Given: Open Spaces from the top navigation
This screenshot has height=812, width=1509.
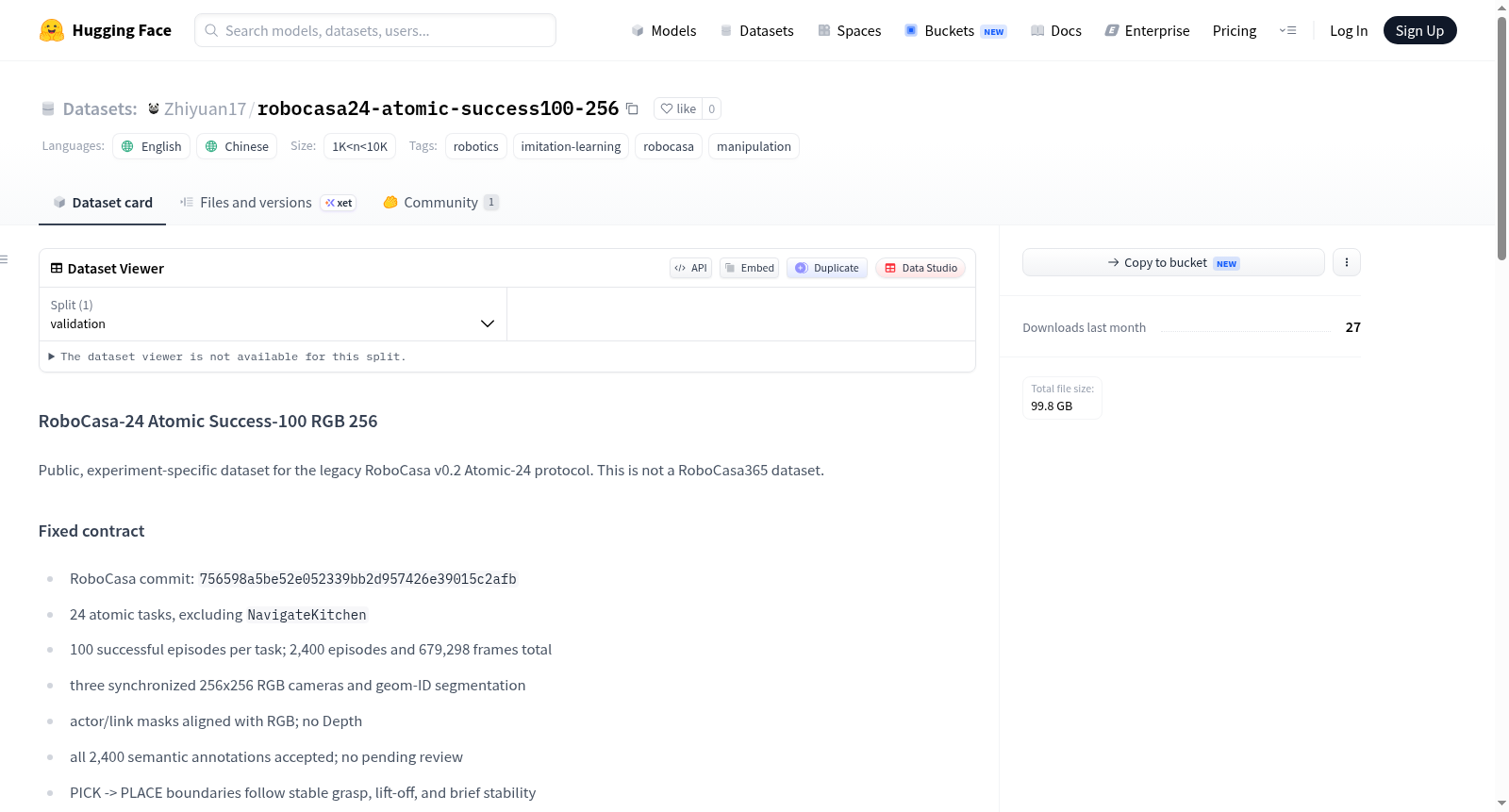Looking at the screenshot, I should (849, 30).
